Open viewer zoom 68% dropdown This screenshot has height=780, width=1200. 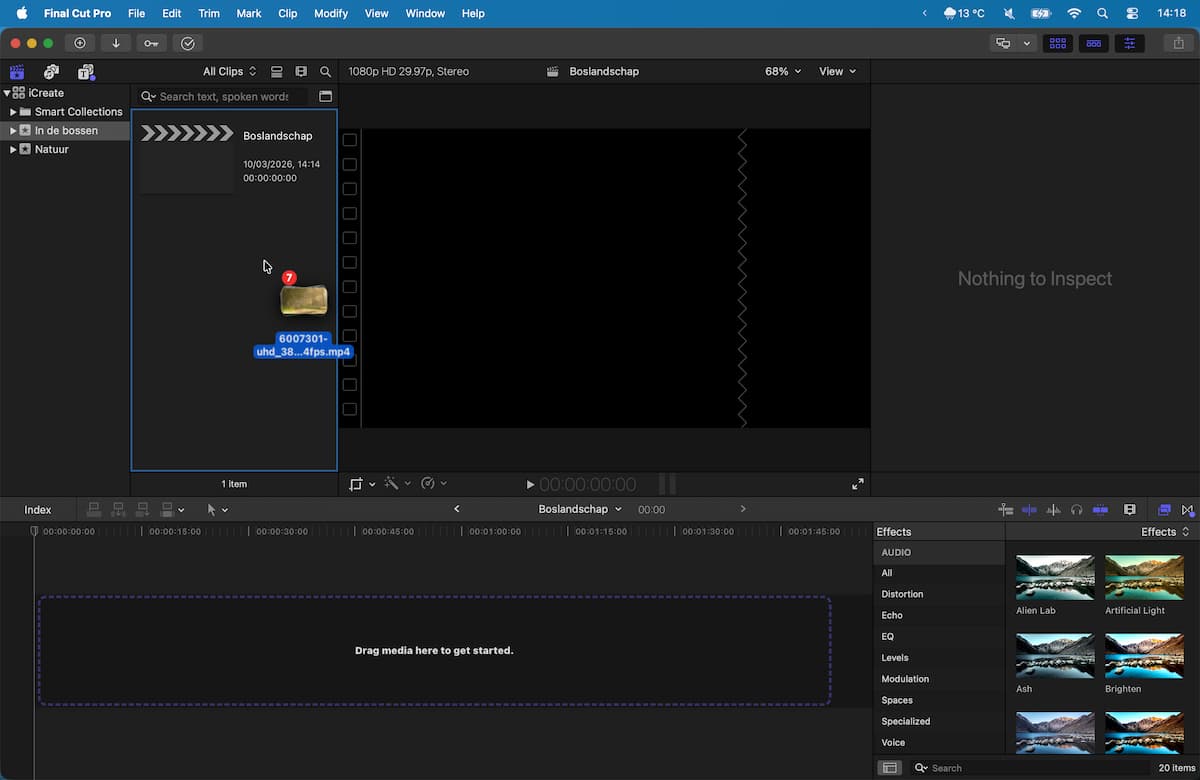pos(783,72)
